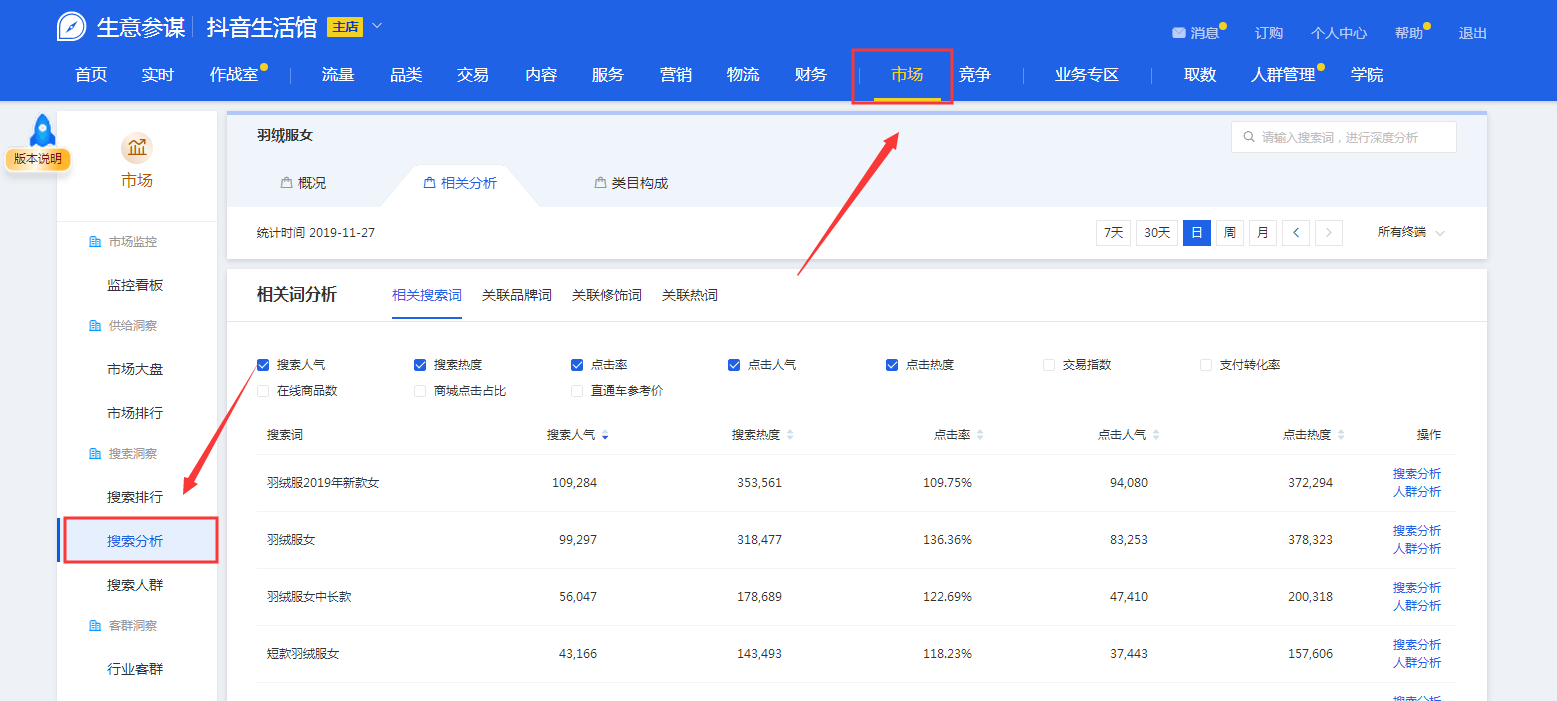Go to previous date with left arrow
The width and height of the screenshot is (1557, 701).
(x=1296, y=233)
